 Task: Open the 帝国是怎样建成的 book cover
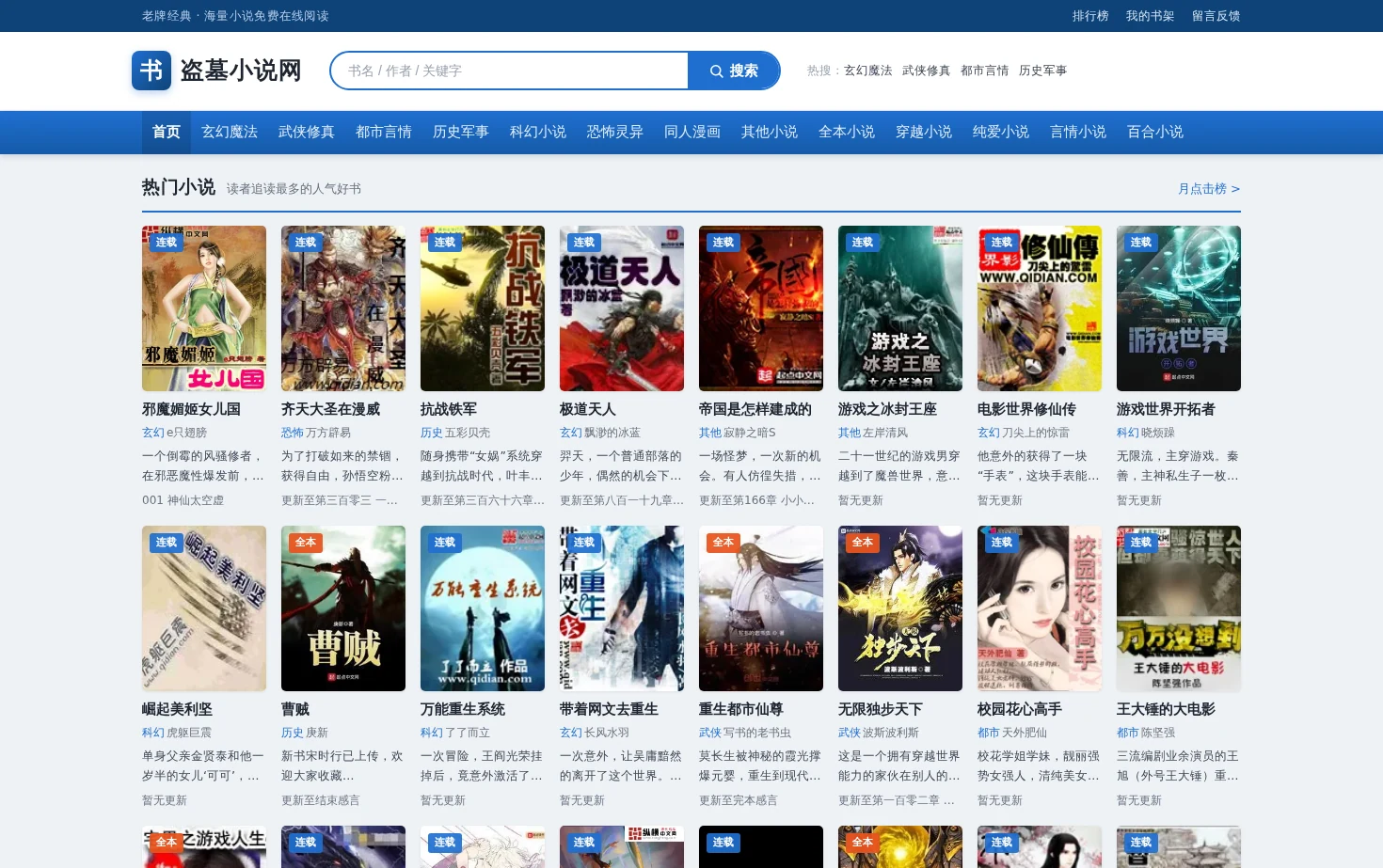(x=761, y=308)
